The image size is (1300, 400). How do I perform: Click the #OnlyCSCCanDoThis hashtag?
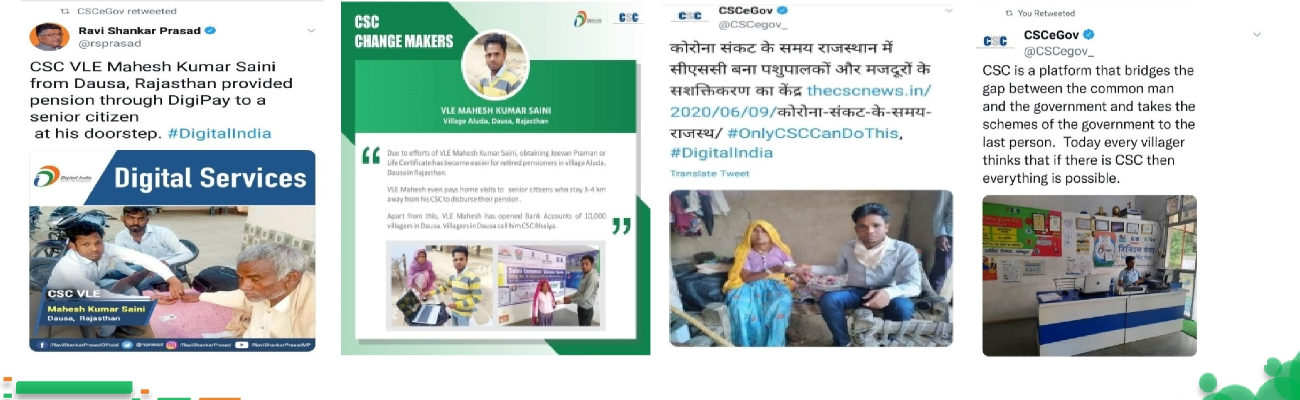[x=814, y=135]
